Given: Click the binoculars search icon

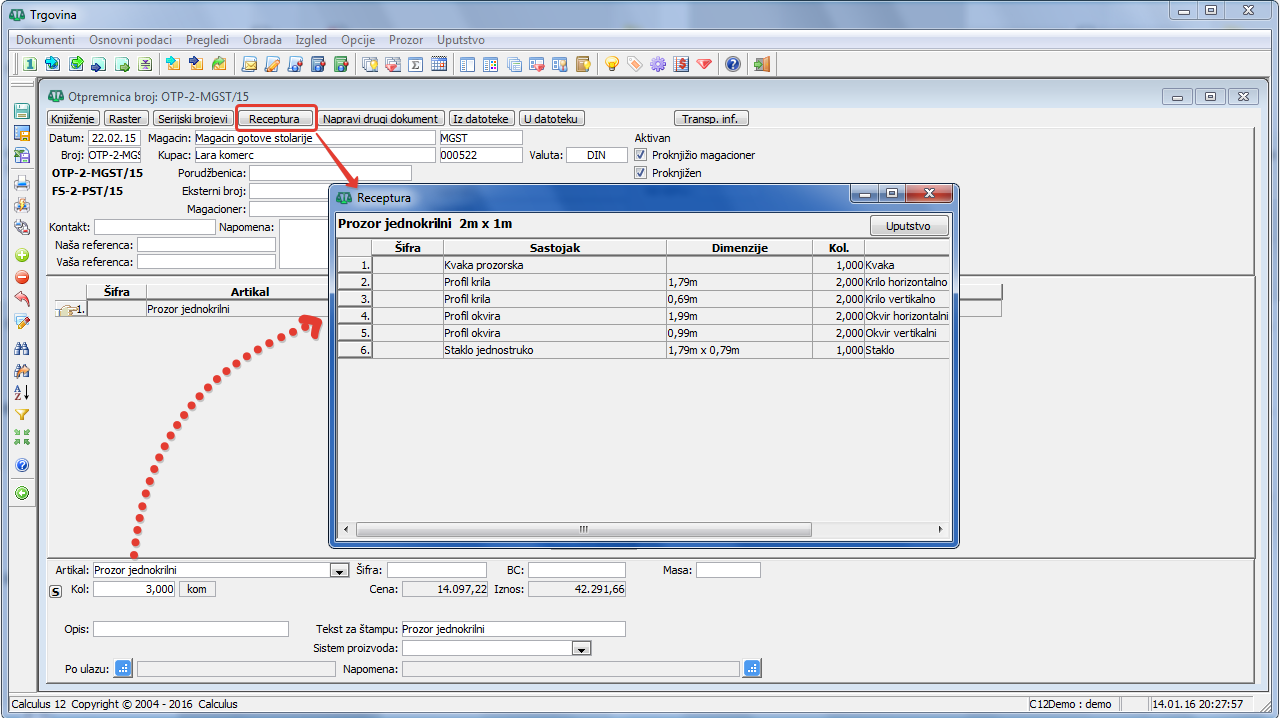Looking at the screenshot, I should click(21, 349).
